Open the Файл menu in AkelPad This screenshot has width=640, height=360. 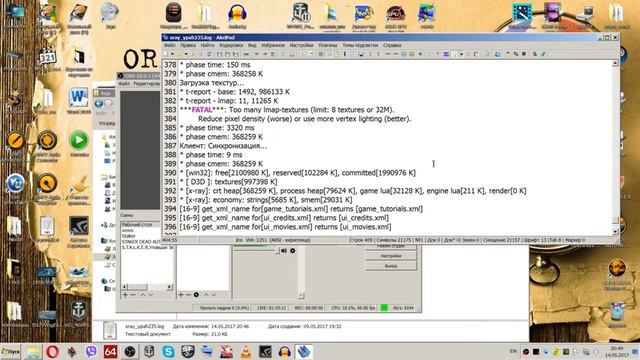tap(169, 45)
